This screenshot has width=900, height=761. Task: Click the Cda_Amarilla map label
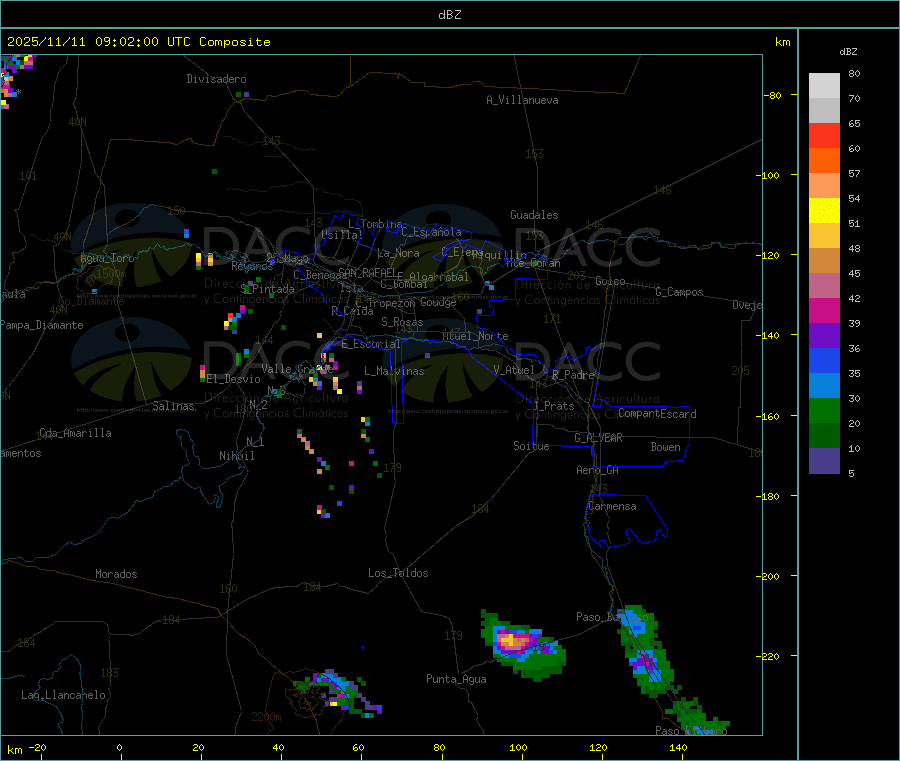pos(75,433)
